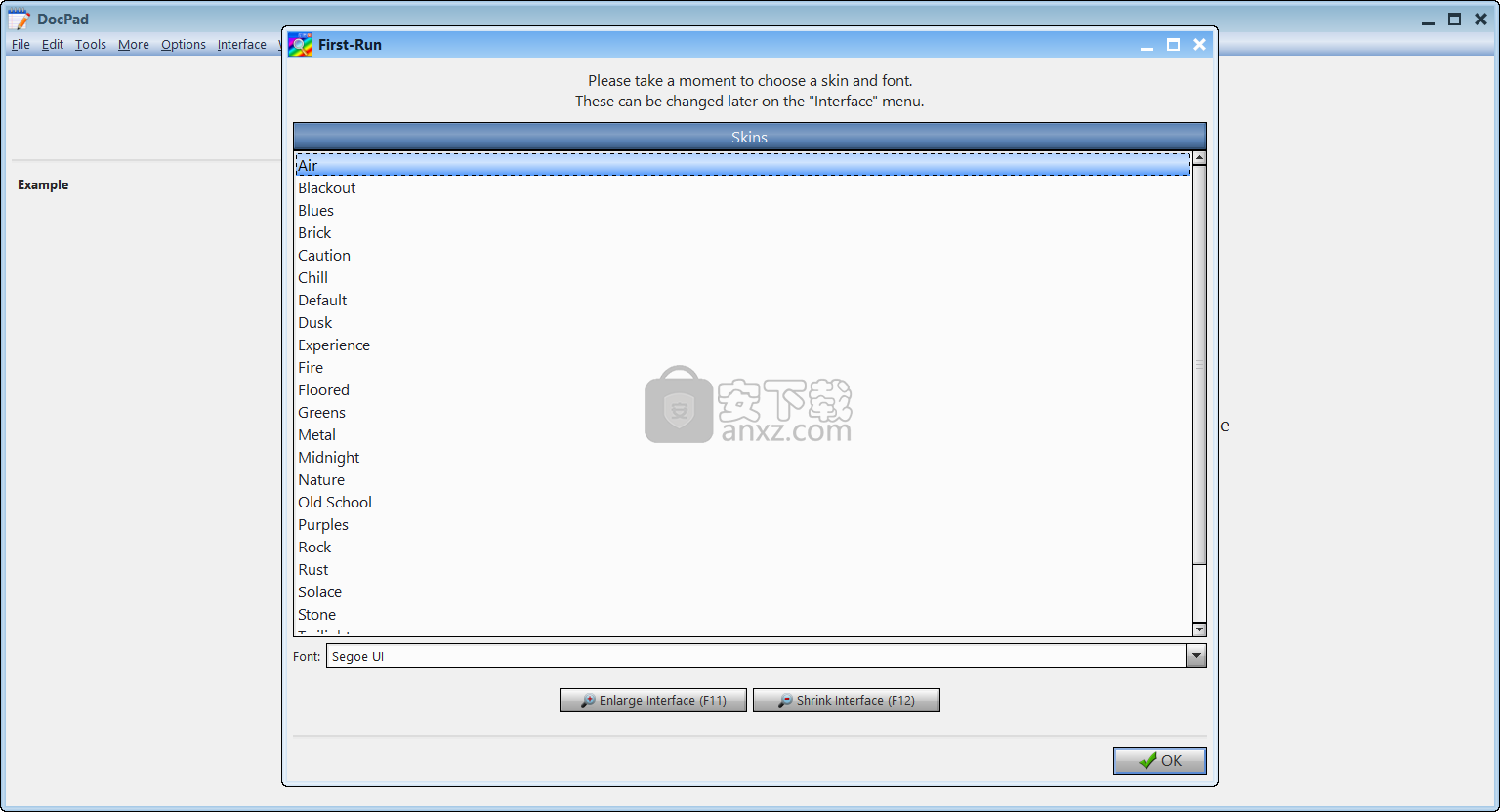
Task: Select the Metal skin
Action: click(x=742, y=434)
